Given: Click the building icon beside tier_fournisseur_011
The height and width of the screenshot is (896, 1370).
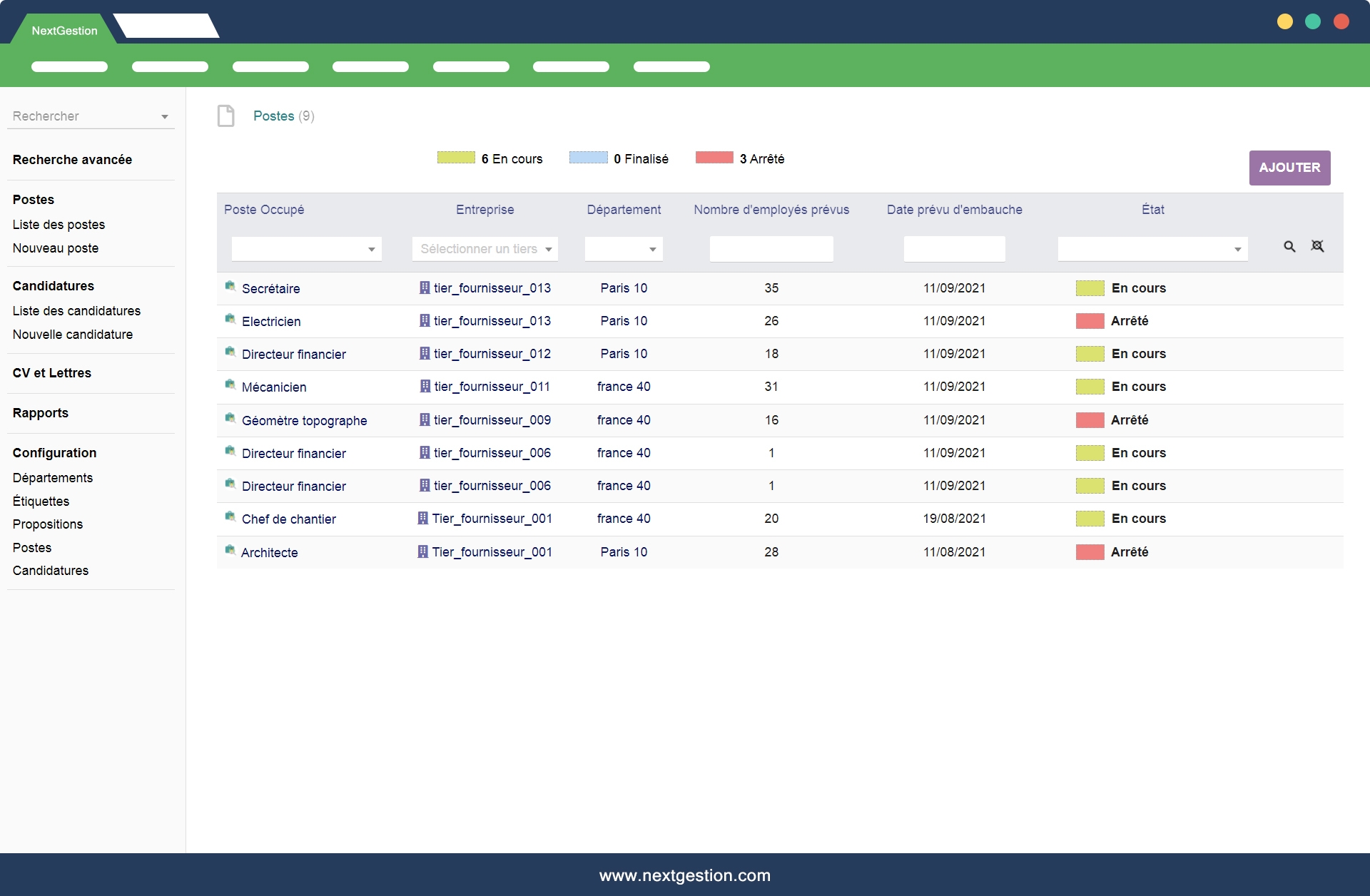Looking at the screenshot, I should pyautogui.click(x=425, y=387).
